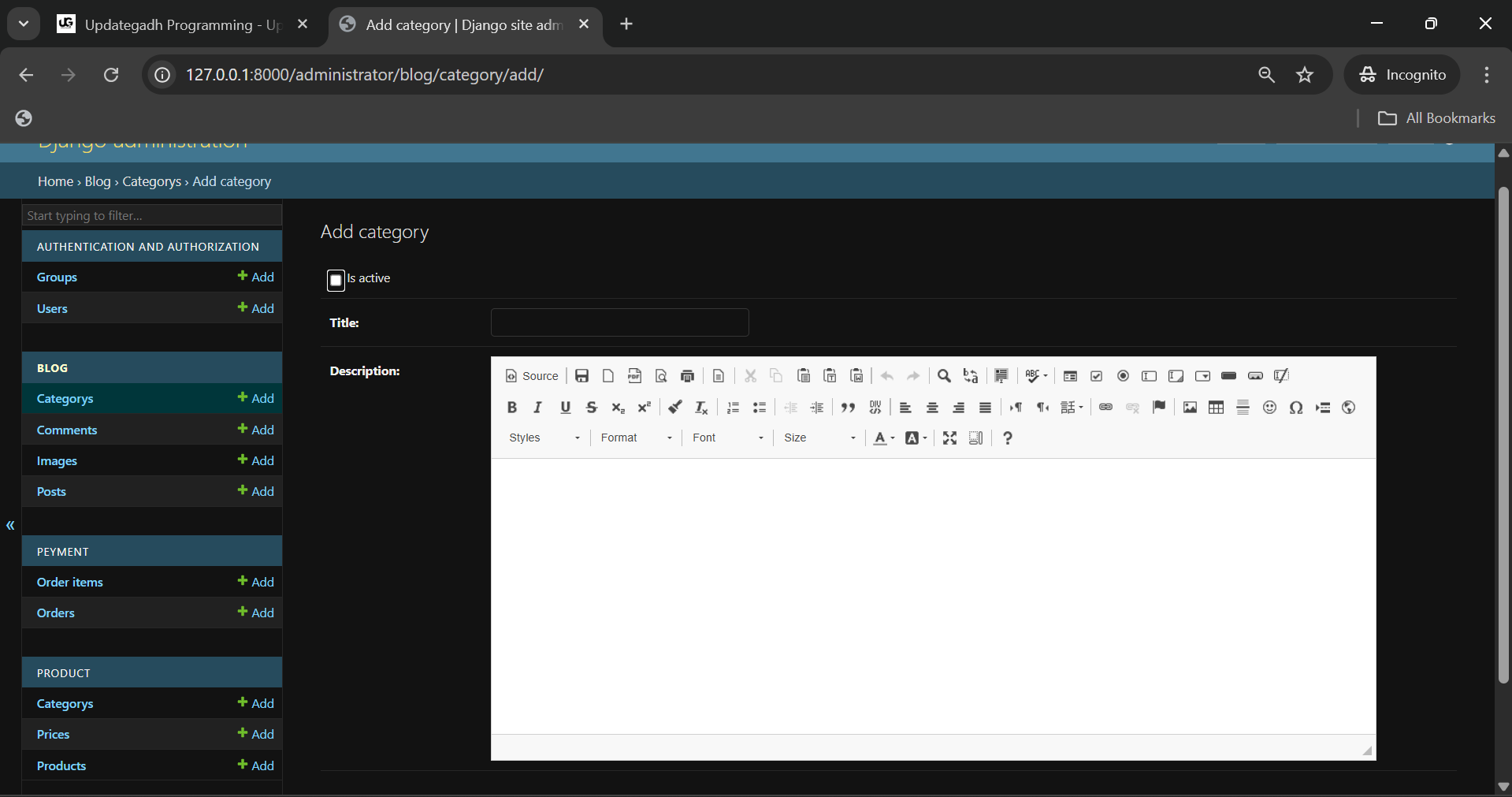Maximize the editor with the fullscreen icon
Image resolution: width=1512 pixels, height=797 pixels.
point(949,438)
